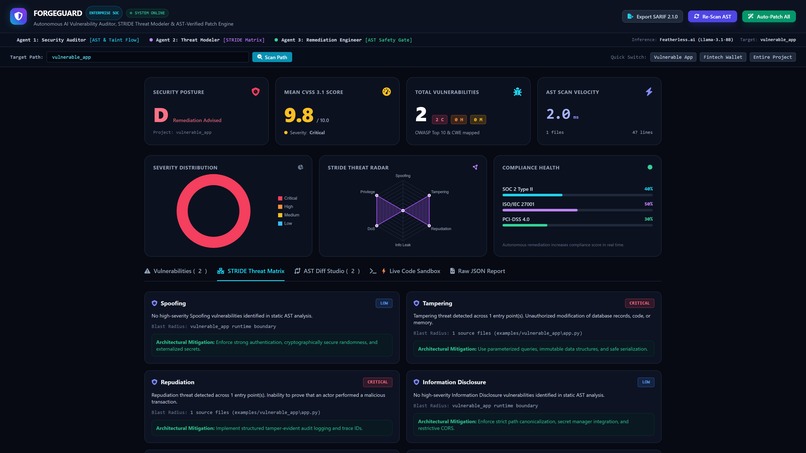
Task: Click the Spoofing card shield icon
Action: pyautogui.click(x=154, y=303)
